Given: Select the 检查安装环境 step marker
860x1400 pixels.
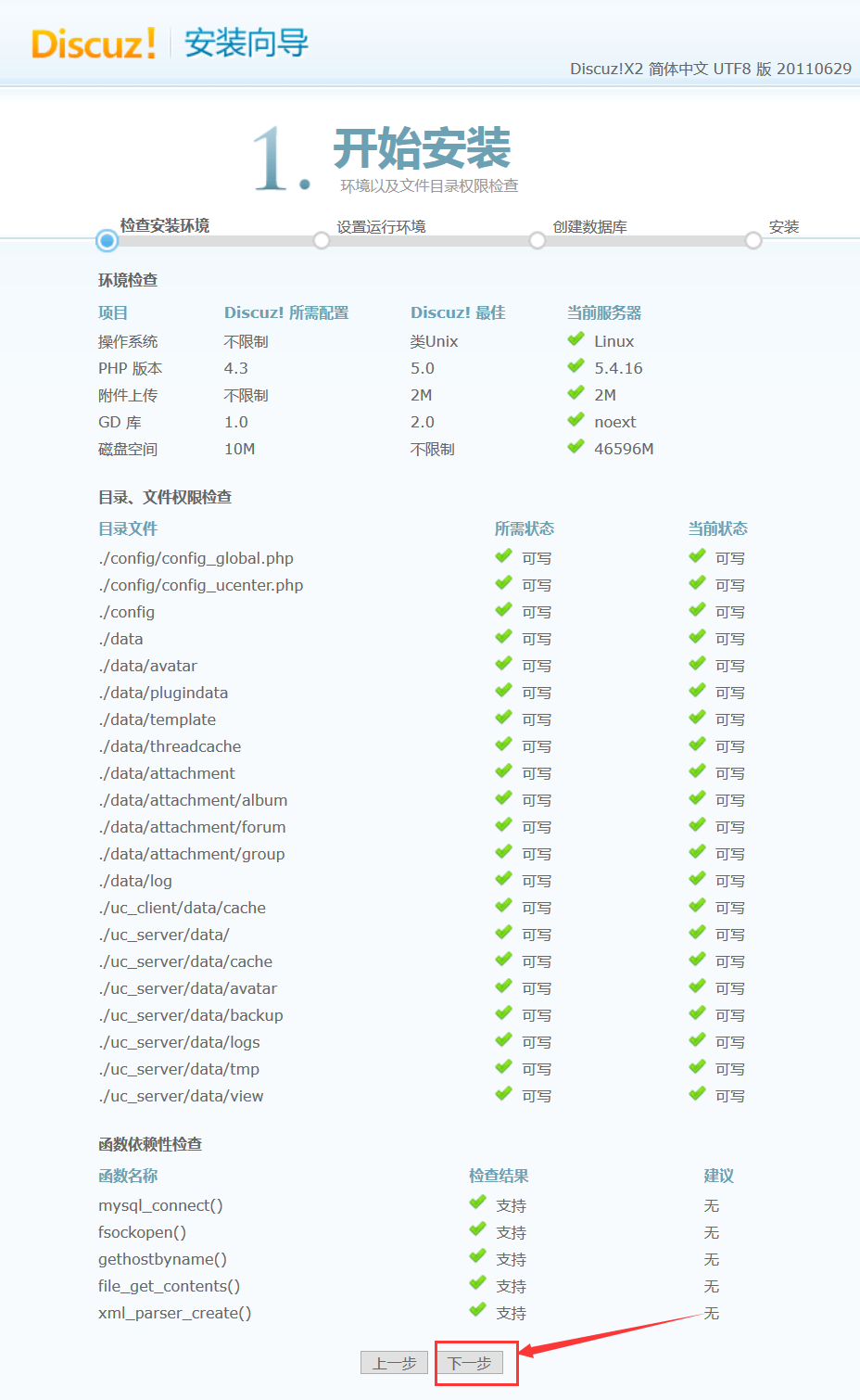Looking at the screenshot, I should [107, 241].
